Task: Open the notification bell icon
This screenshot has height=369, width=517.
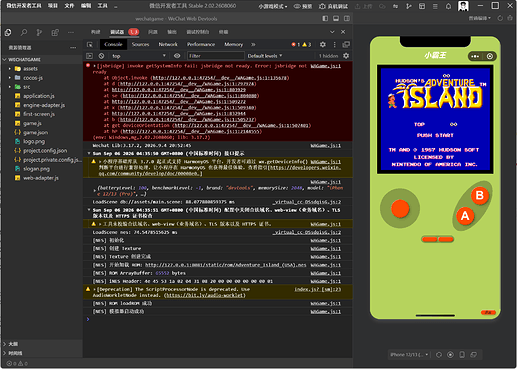Action: click(448, 6)
